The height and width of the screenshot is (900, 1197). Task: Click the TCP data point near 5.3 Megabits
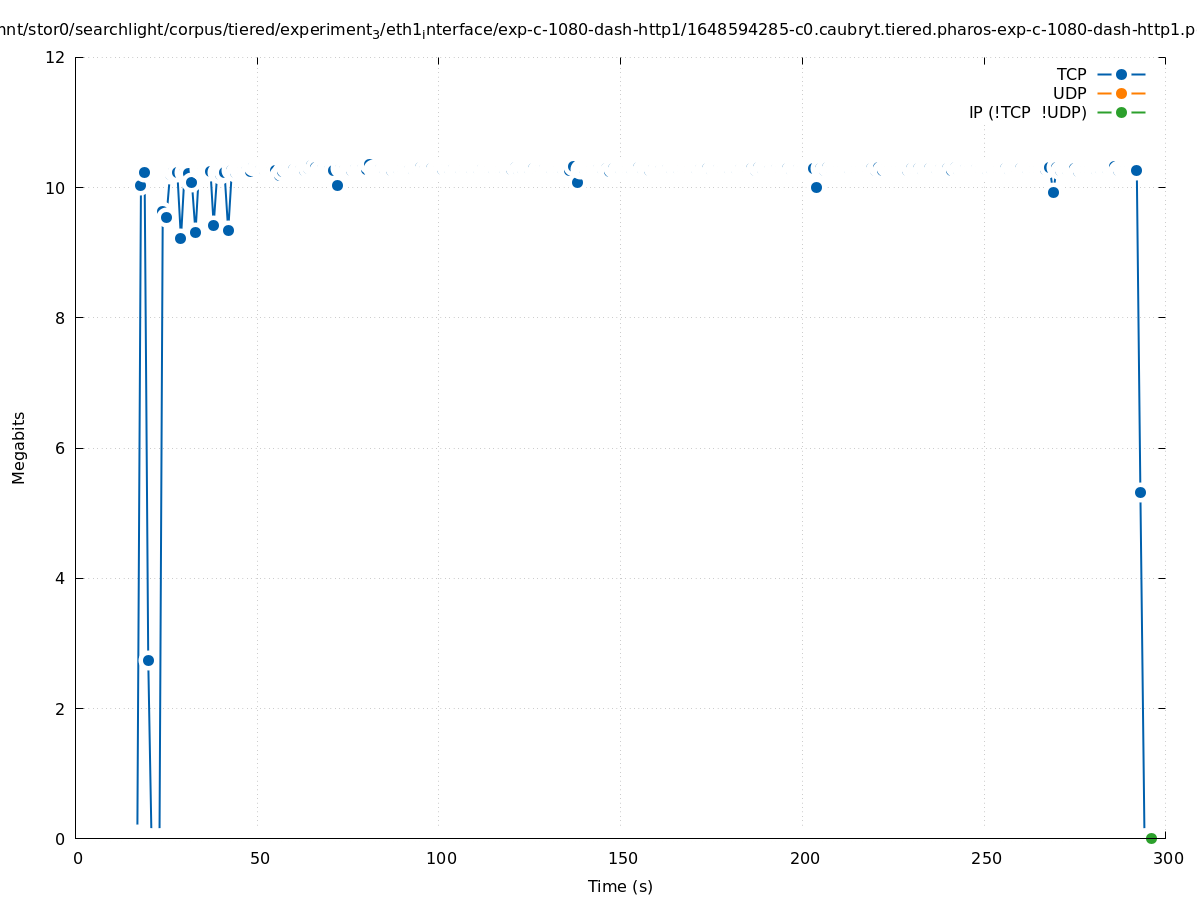[x=1140, y=492]
